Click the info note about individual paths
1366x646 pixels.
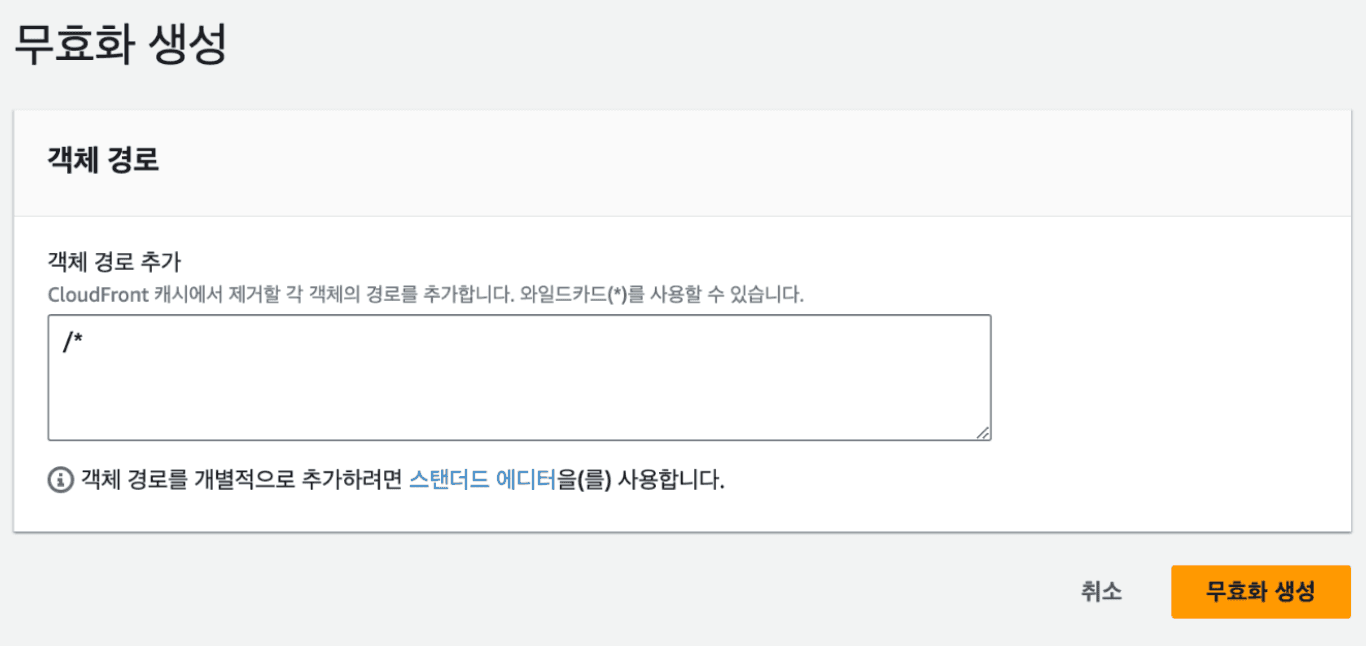(x=390, y=476)
